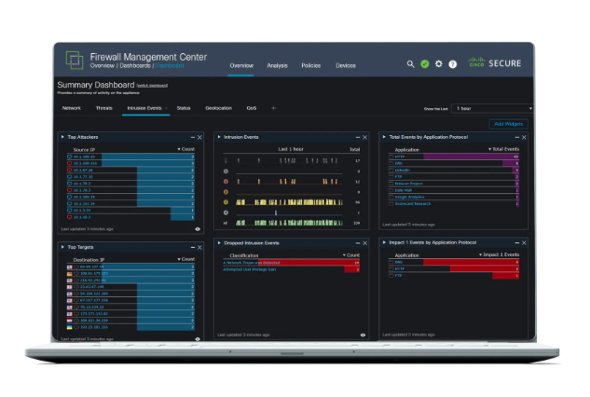The height and width of the screenshot is (397, 590).
Task: Tick the box beside Scorecard Research
Action: point(391,204)
